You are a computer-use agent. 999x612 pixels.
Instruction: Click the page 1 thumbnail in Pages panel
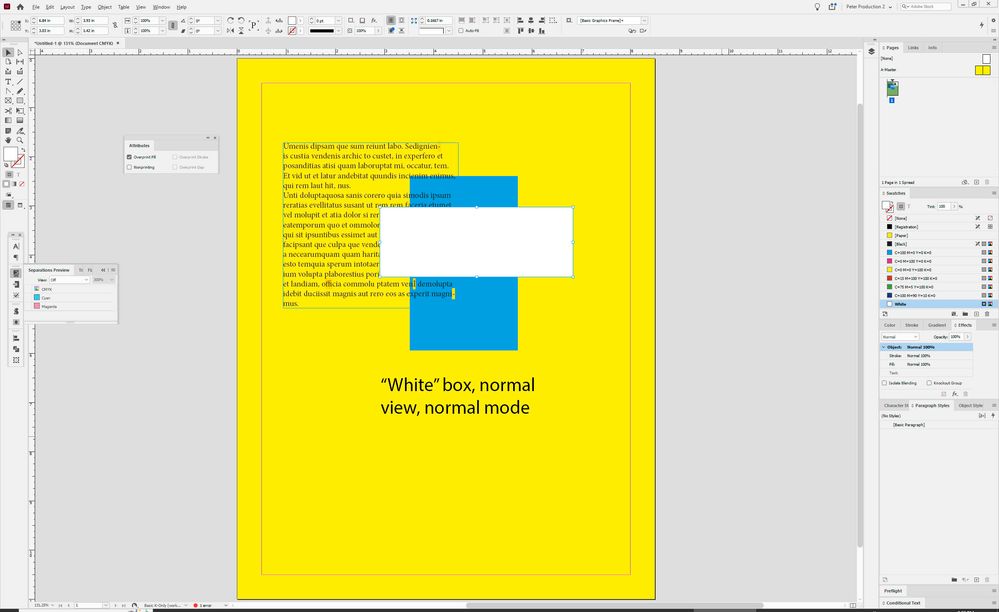click(x=892, y=88)
